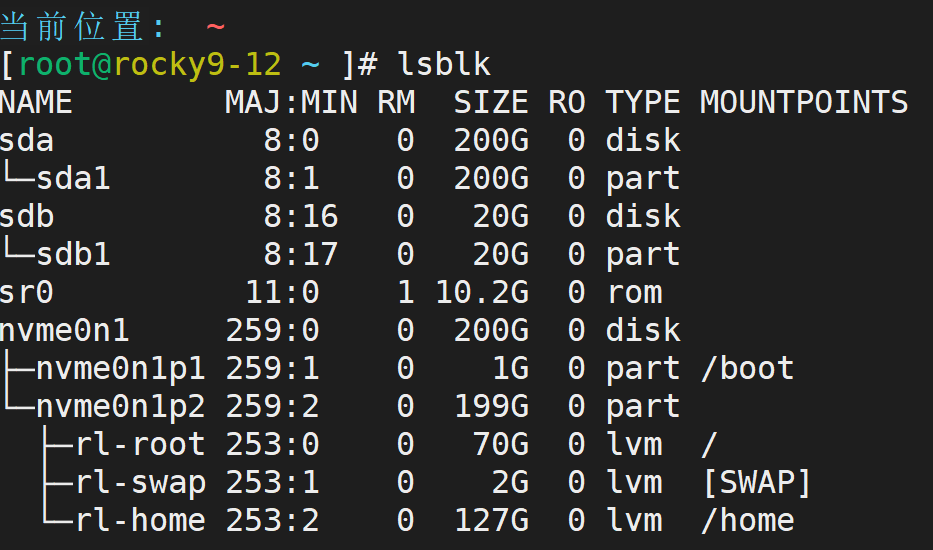This screenshot has height=550, width=933.
Task: Click the '11:0' device number
Action: click(282, 292)
